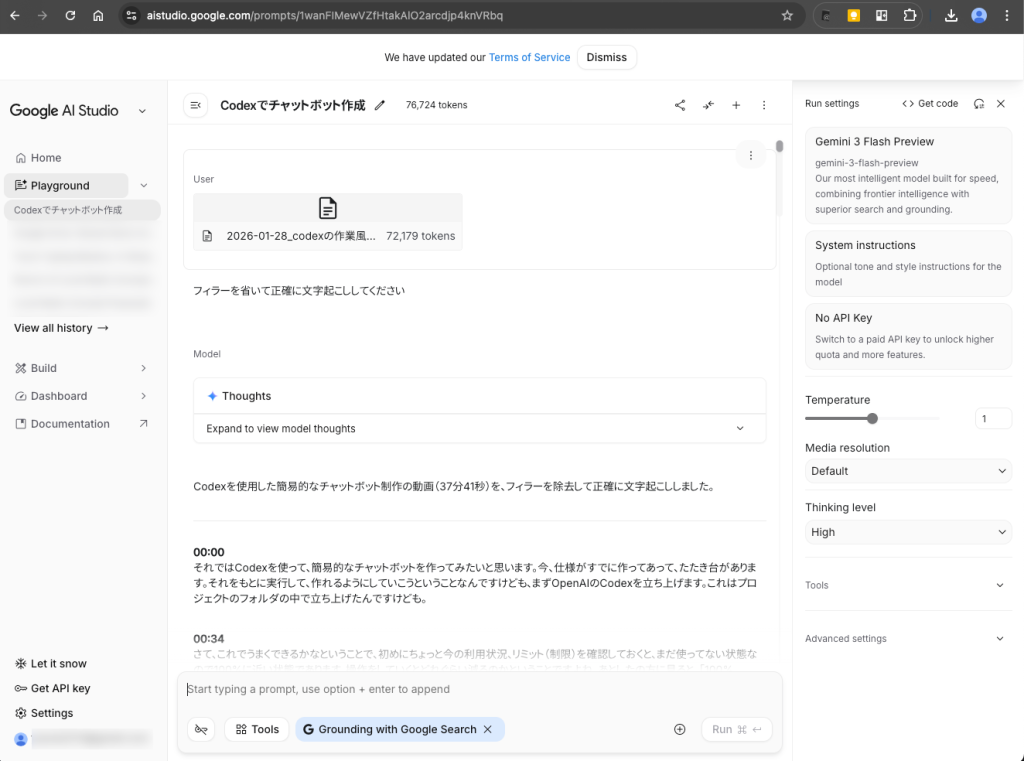
Task: Open browser extensions puzzle icon
Action: point(909,16)
